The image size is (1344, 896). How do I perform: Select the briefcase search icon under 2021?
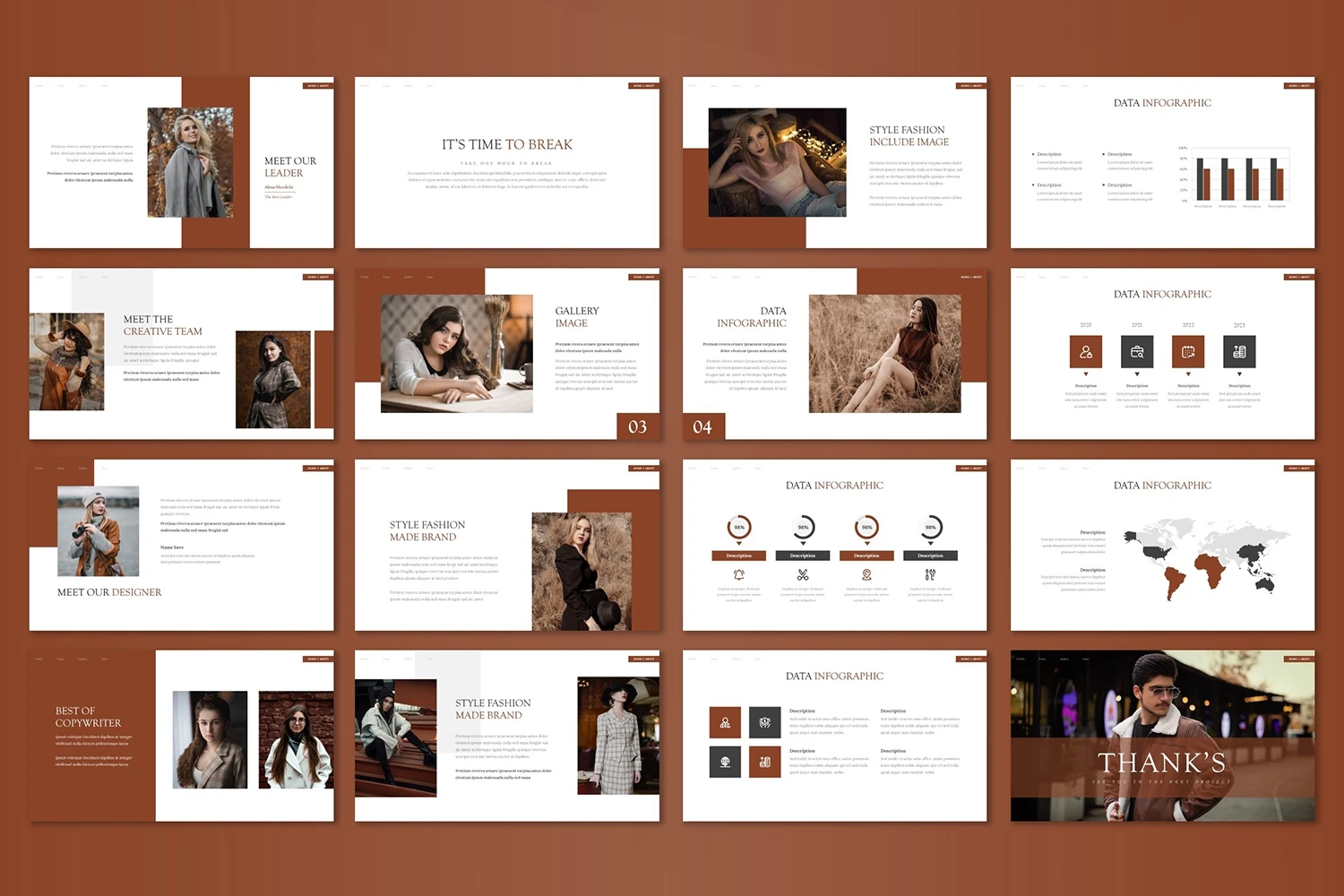pos(1137,352)
